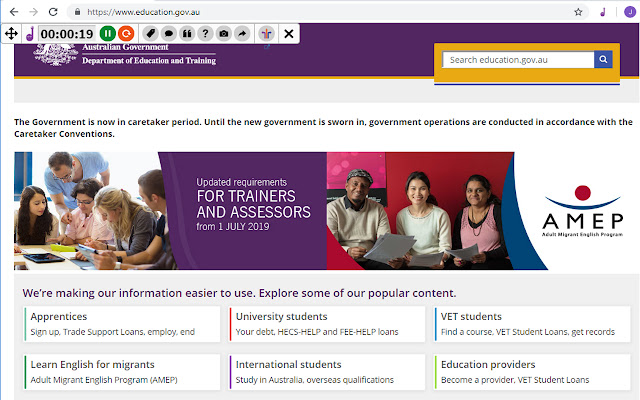Open help with the question mark icon
This screenshot has width=640, height=400.
(205, 33)
